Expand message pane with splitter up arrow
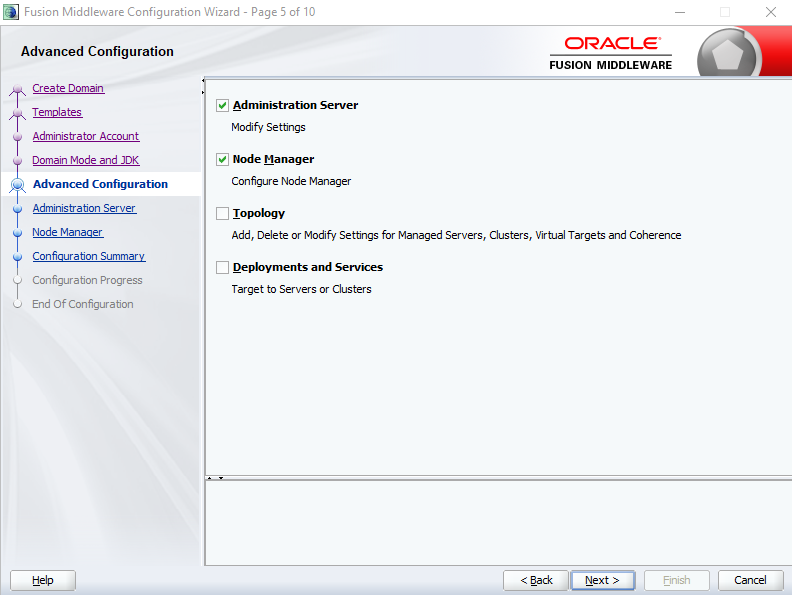This screenshot has width=792, height=595. coord(210,478)
